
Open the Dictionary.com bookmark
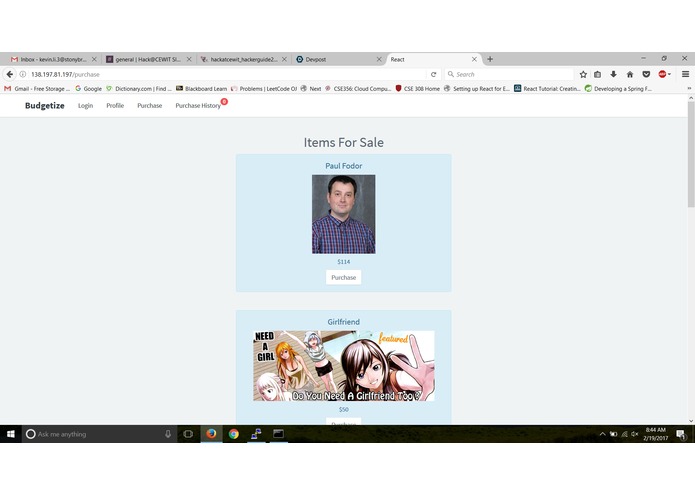coord(139,89)
